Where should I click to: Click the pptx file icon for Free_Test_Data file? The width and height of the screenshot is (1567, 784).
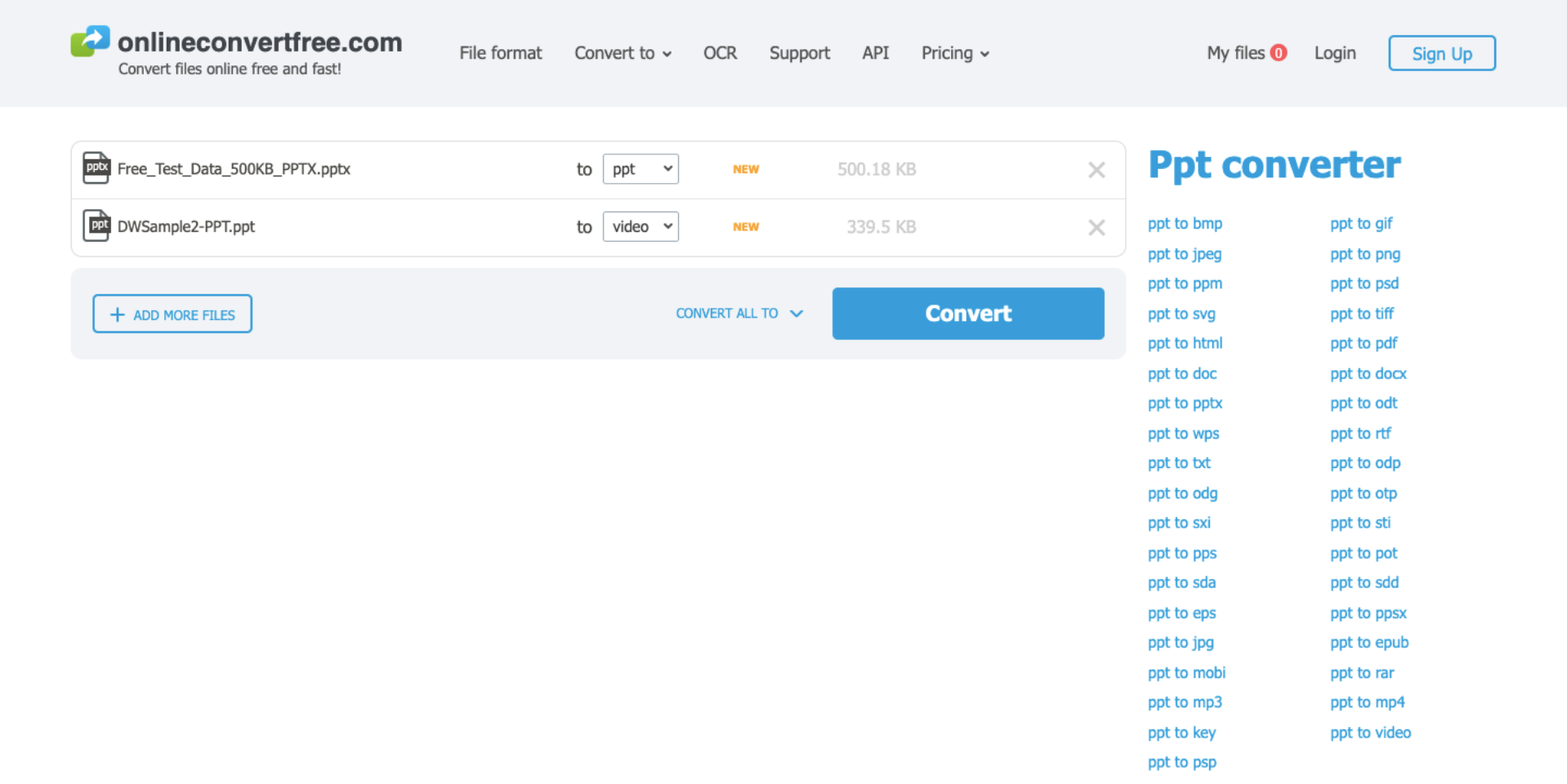pos(96,168)
